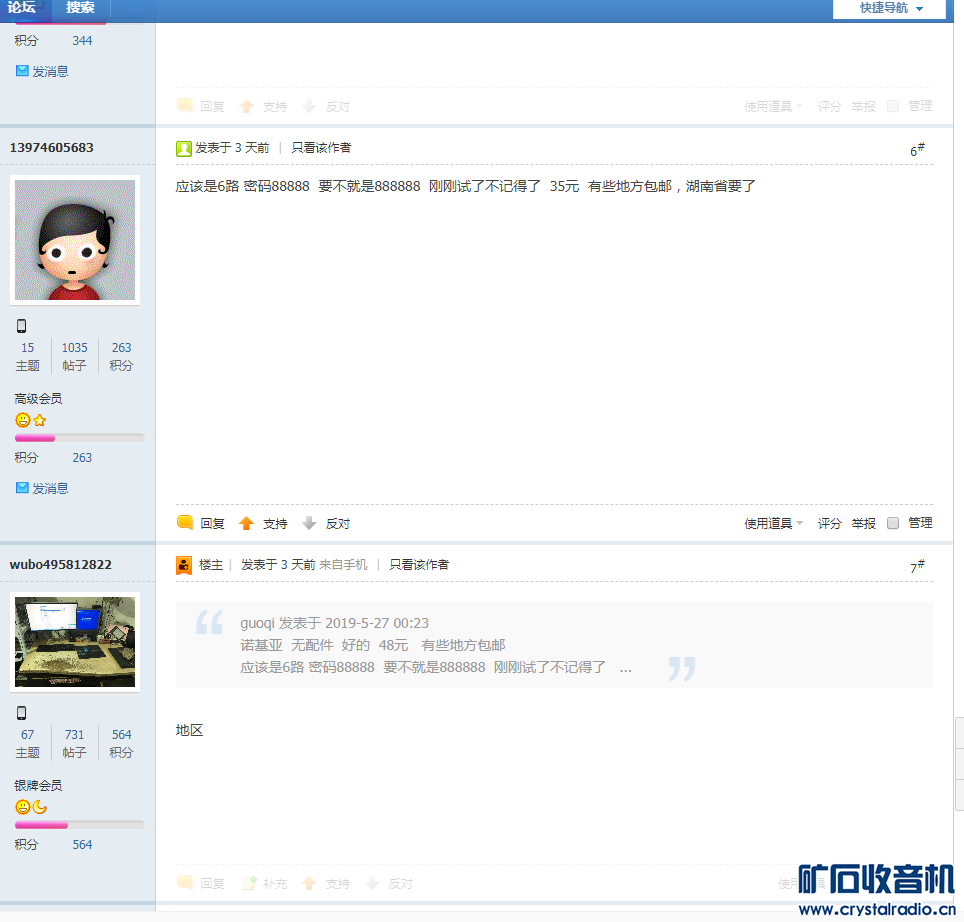Expand faded 使用道具 dropdown in top post
The image size is (964, 922).
click(773, 106)
